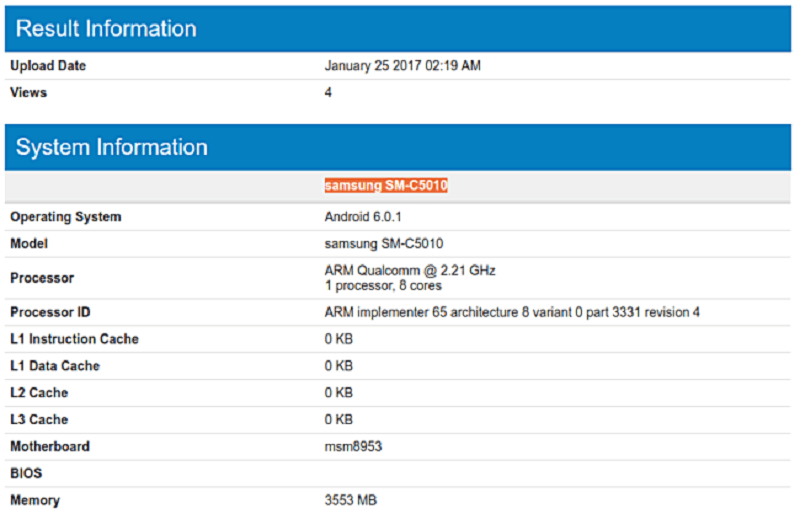The height and width of the screenshot is (530, 800).
Task: Select the L1 Data Cache label
Action: 55,366
